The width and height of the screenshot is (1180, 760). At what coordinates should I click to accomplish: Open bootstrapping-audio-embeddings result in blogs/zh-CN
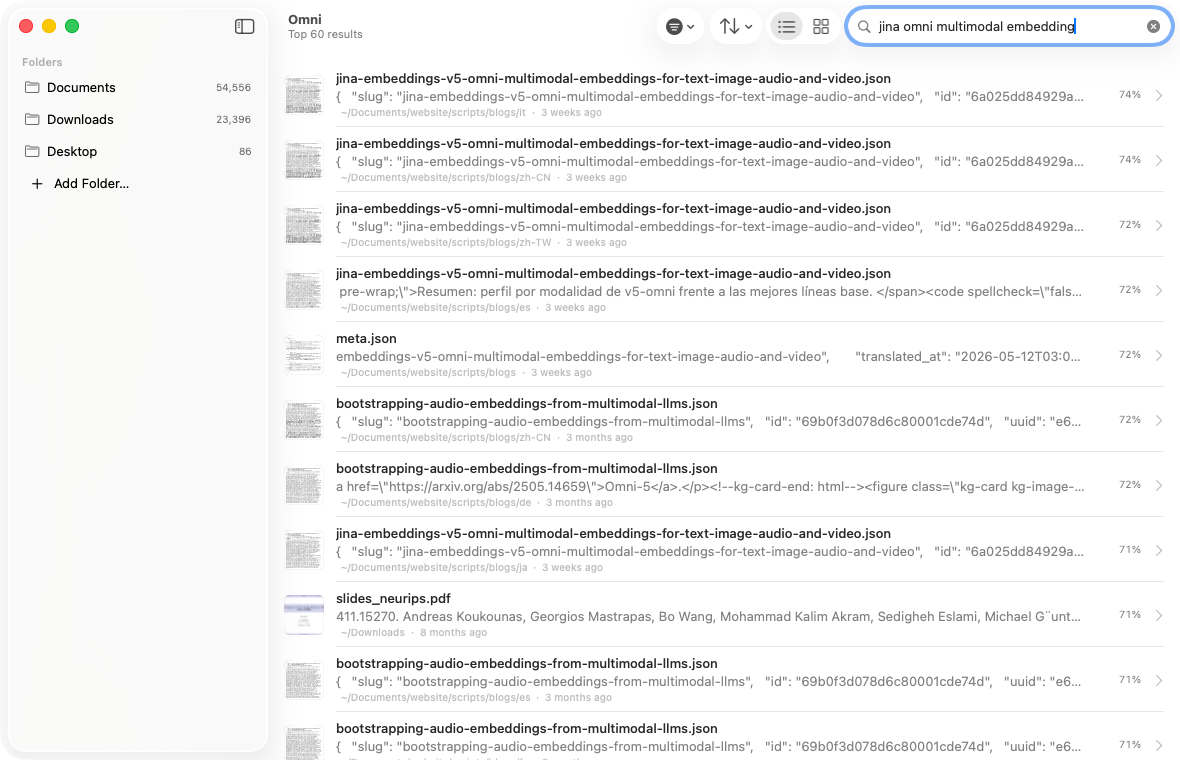(724, 420)
